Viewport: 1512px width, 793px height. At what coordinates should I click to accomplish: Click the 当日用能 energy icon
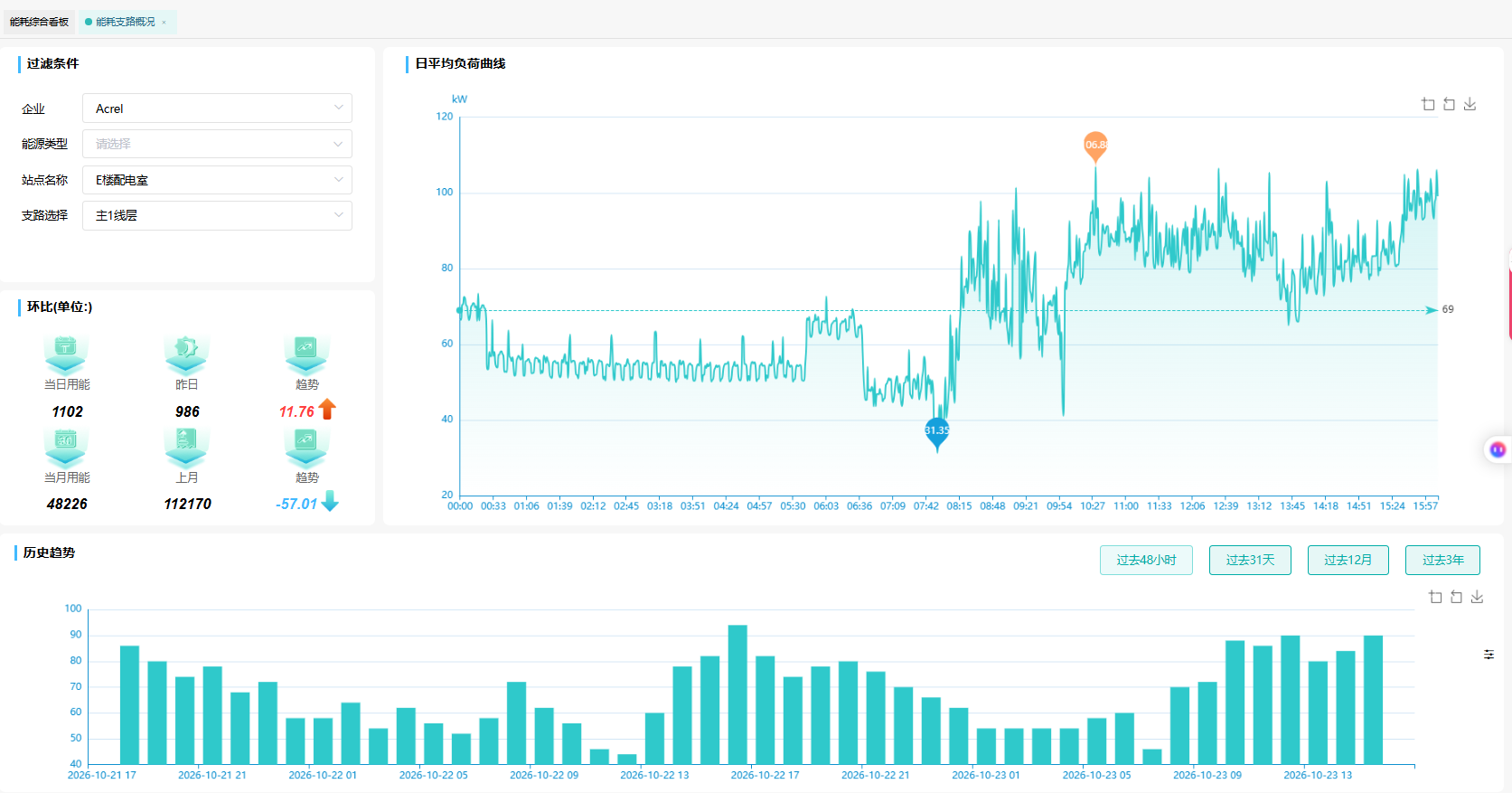[x=66, y=354]
